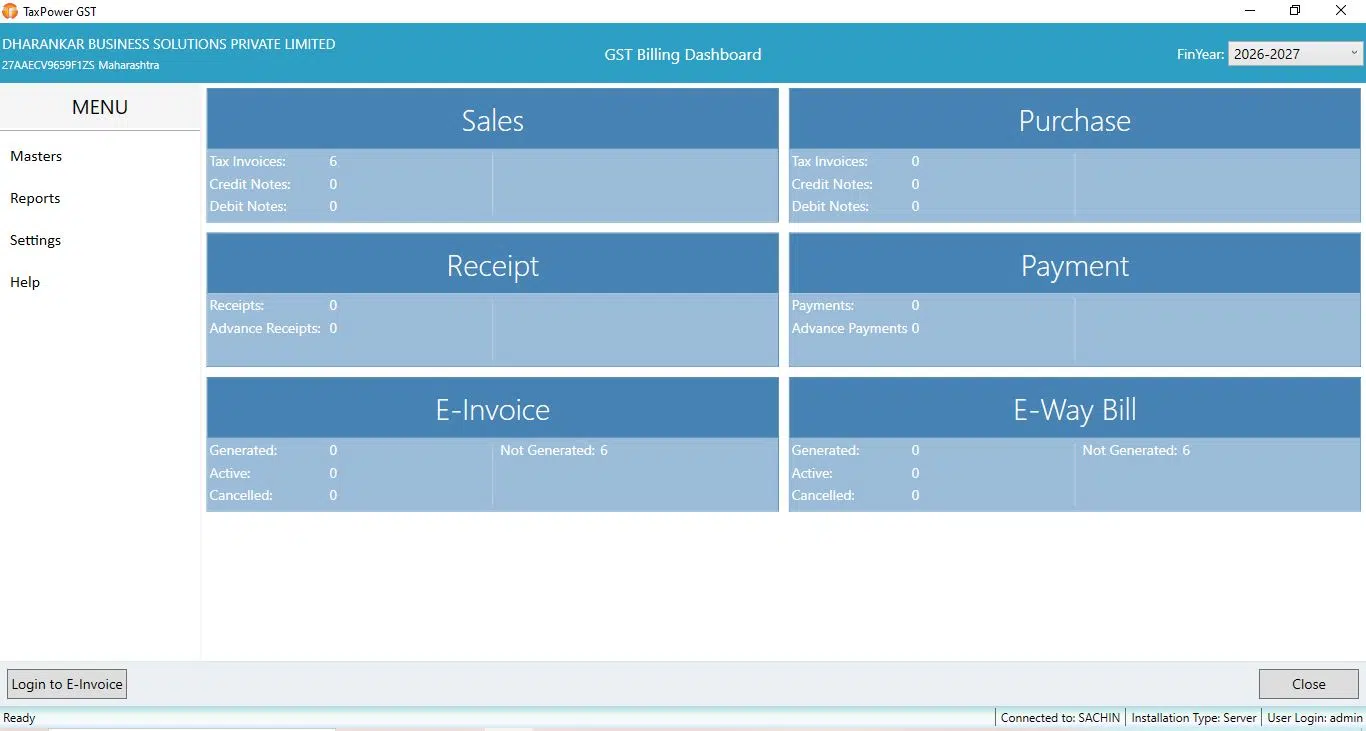Open the Purchase tile header
Viewport: 1366px width, 731px height.
[1075, 120]
